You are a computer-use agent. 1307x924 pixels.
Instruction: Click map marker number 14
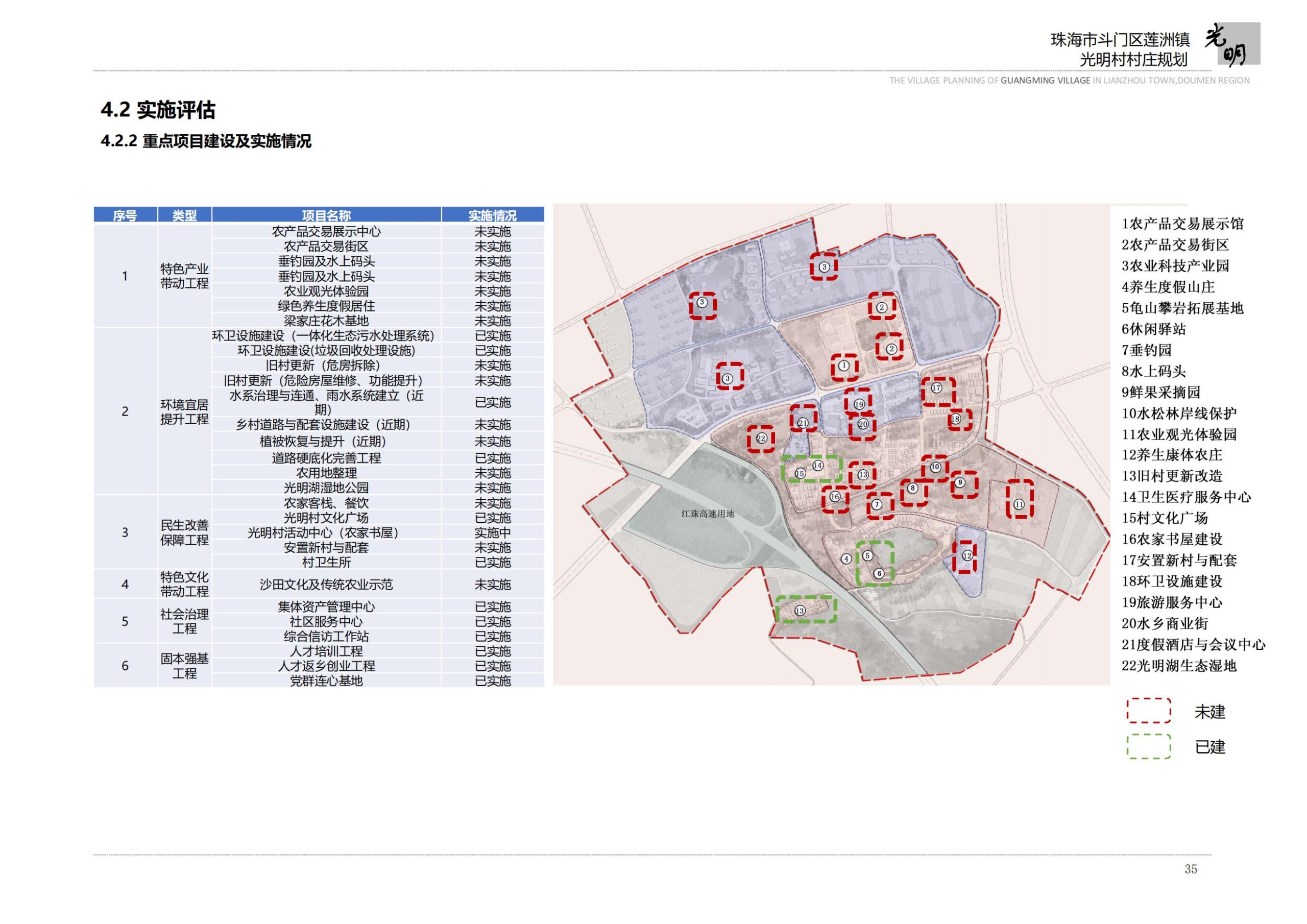818,465
